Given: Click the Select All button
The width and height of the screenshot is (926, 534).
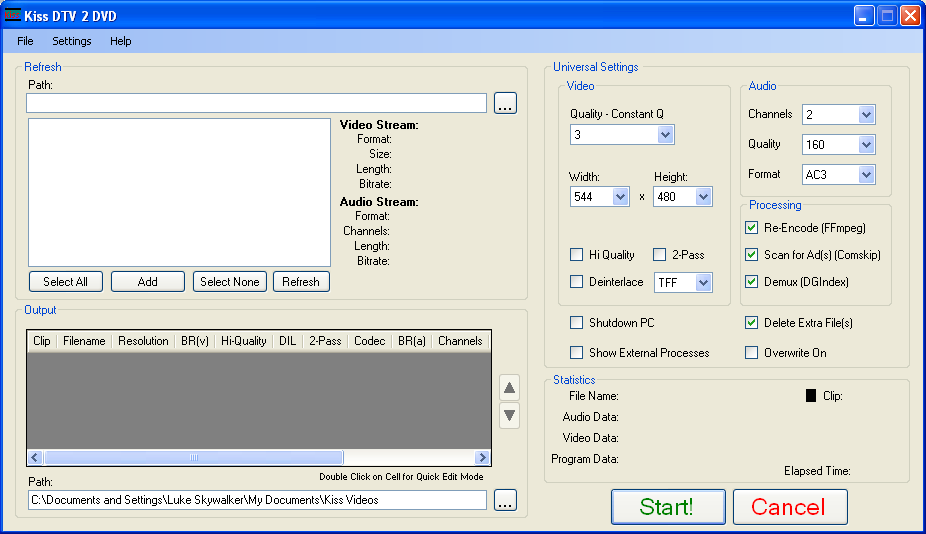Looking at the screenshot, I should [66, 282].
